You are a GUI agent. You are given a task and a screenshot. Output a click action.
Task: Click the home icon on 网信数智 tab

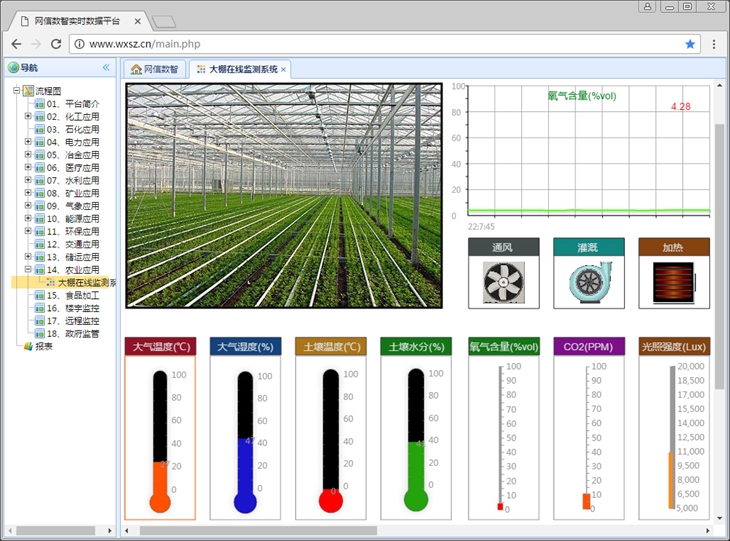click(x=136, y=69)
